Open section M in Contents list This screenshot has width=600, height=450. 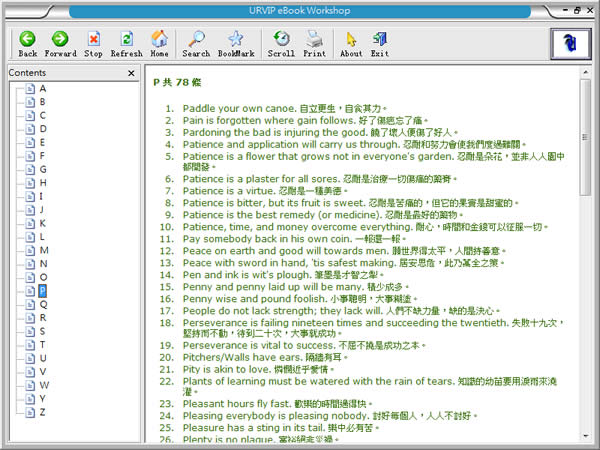pos(43,250)
